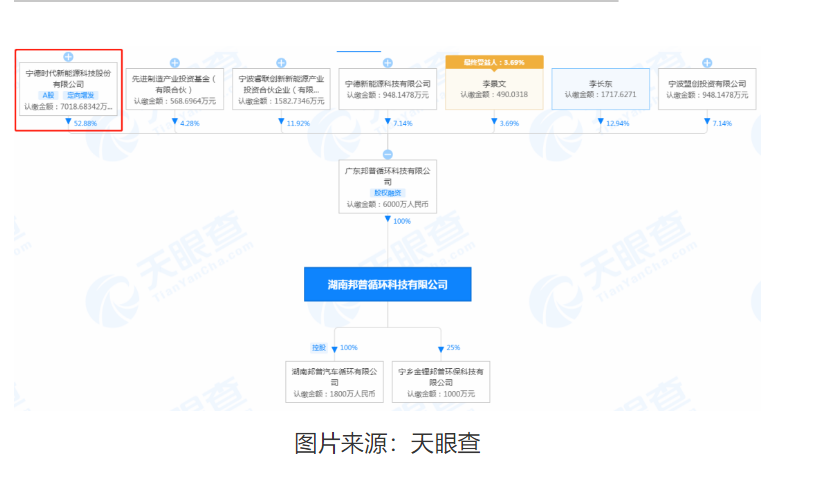Expand plus icon above 宁德时代新能源科技股份有限公司
Viewport: 813px width, 479px height.
click(x=68, y=57)
